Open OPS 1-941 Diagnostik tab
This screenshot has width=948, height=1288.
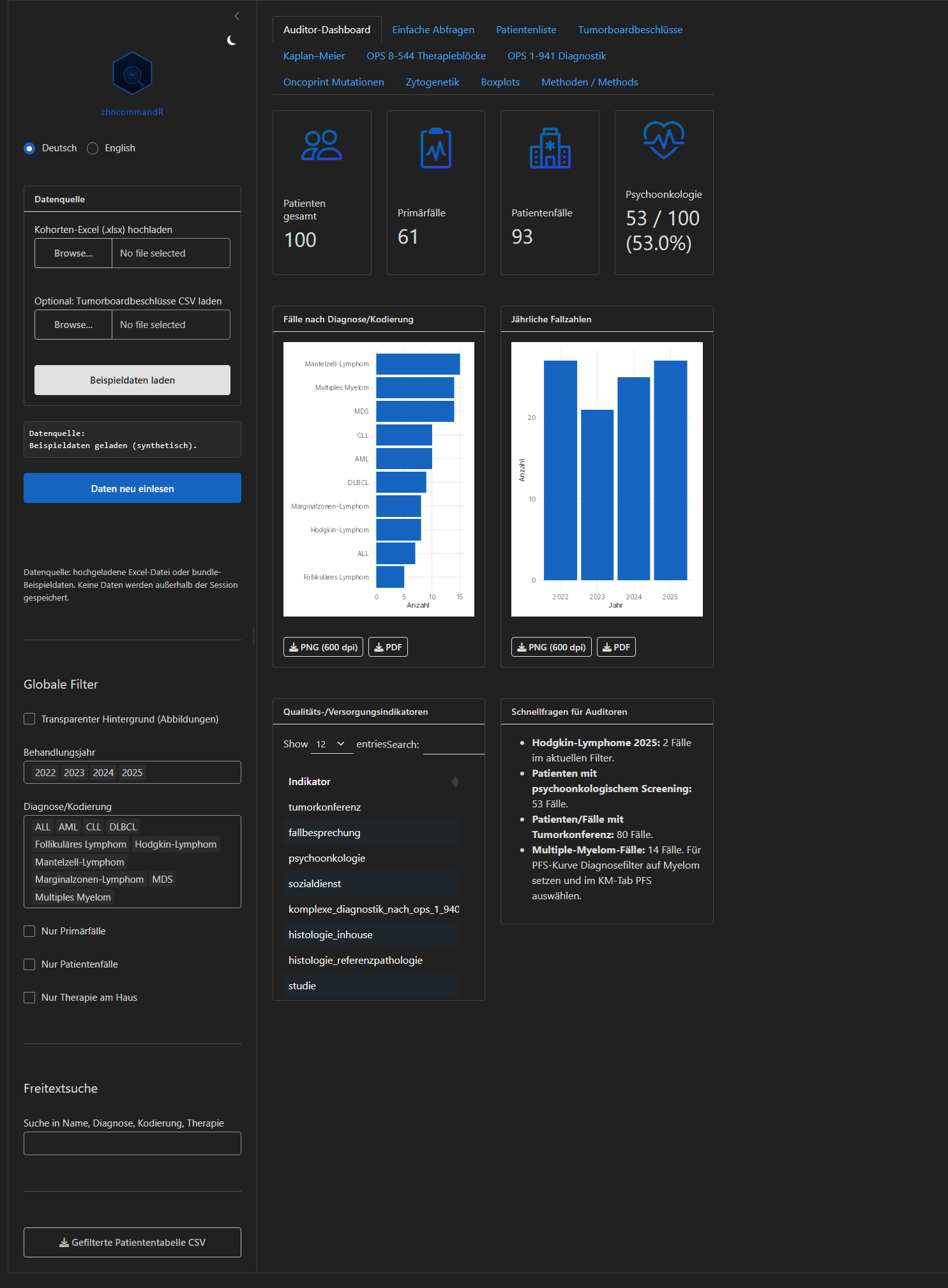pyautogui.click(x=557, y=56)
